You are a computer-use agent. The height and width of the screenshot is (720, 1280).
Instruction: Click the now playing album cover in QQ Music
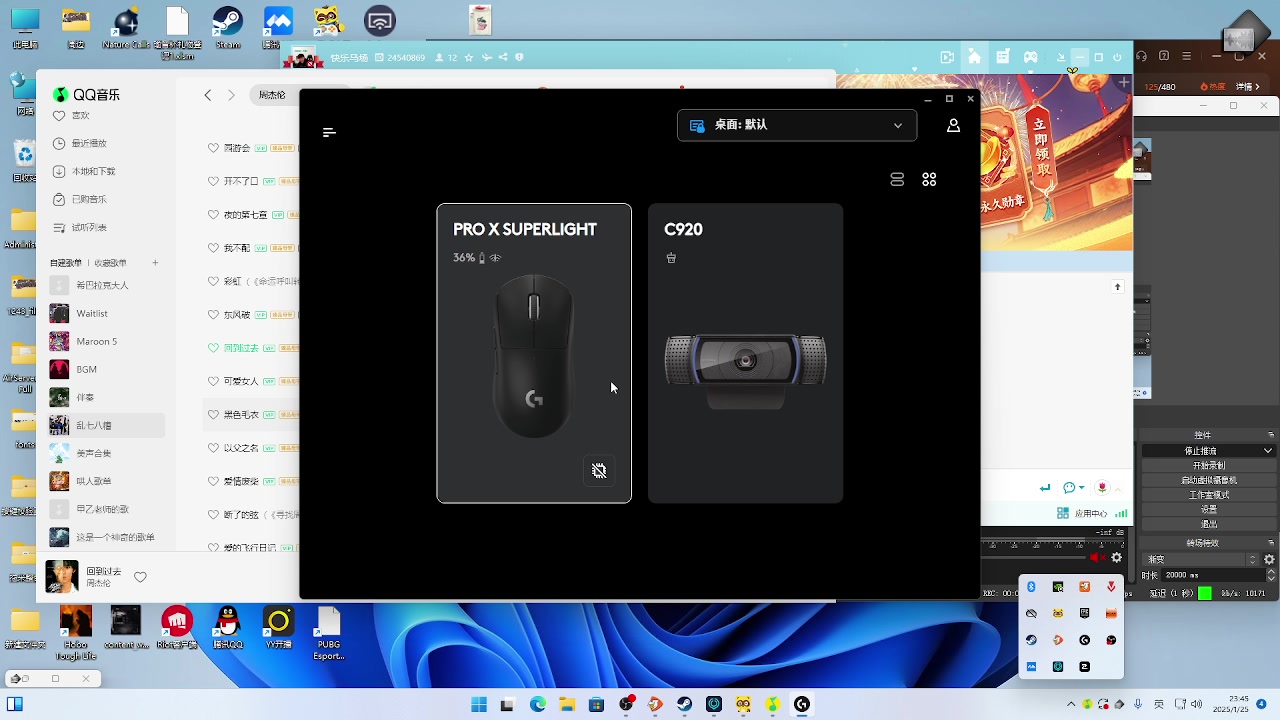click(61, 577)
